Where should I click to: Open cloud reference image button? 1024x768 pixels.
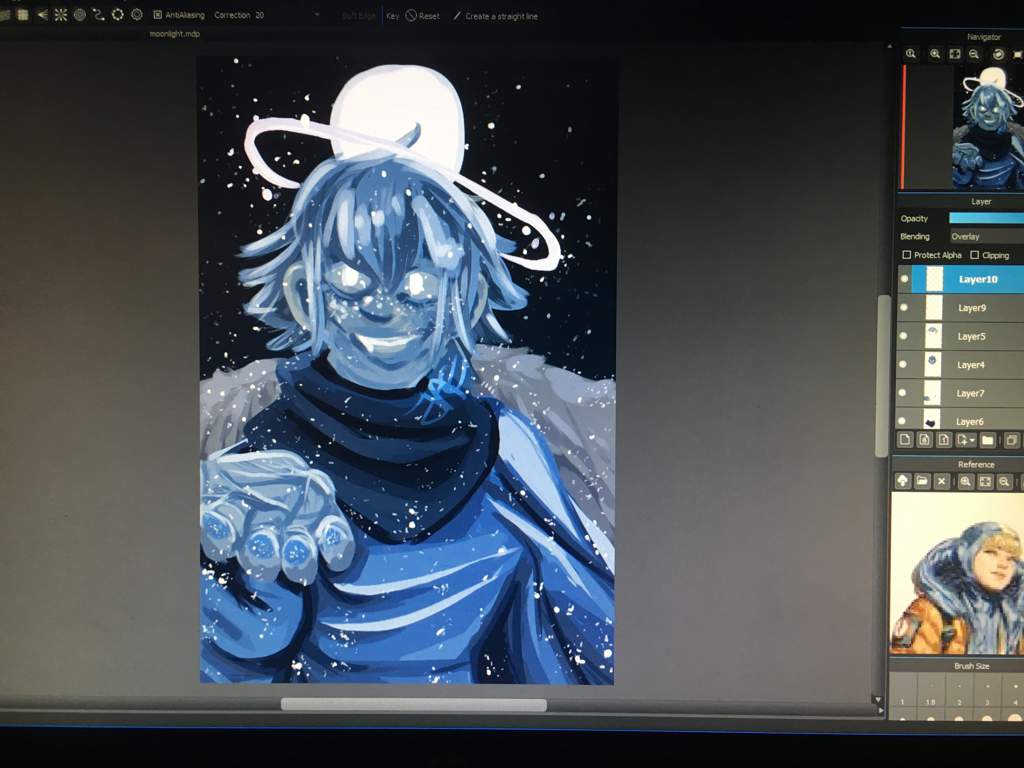[x=903, y=482]
